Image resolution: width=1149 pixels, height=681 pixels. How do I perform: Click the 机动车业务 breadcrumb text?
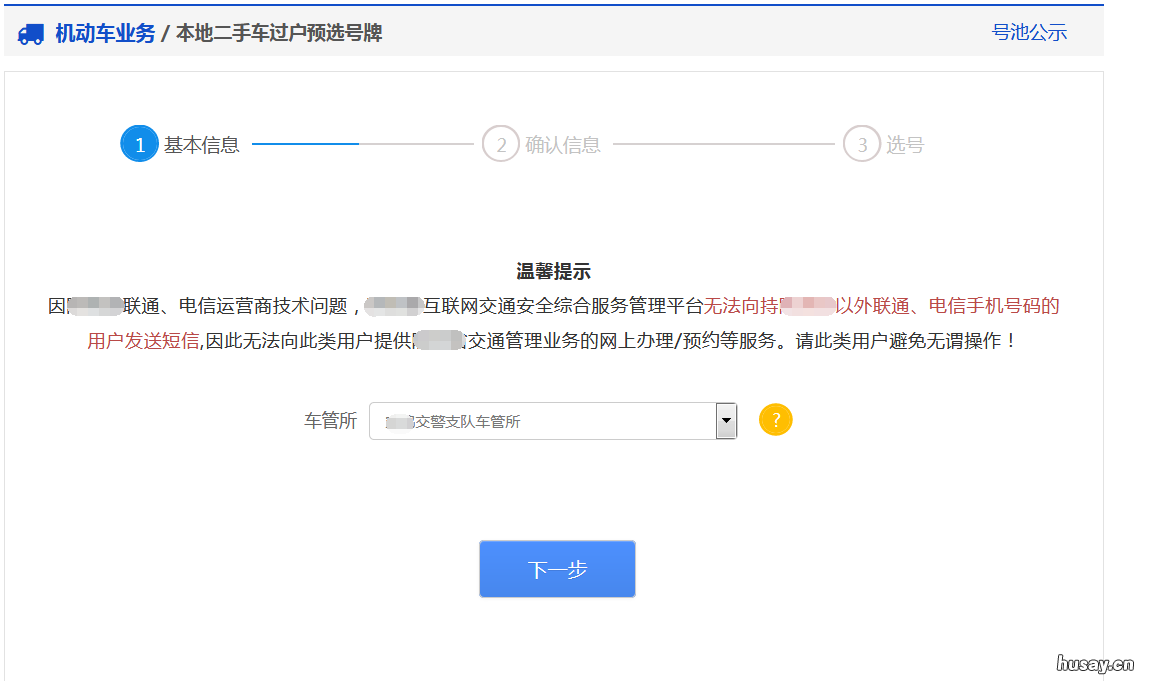coord(106,32)
